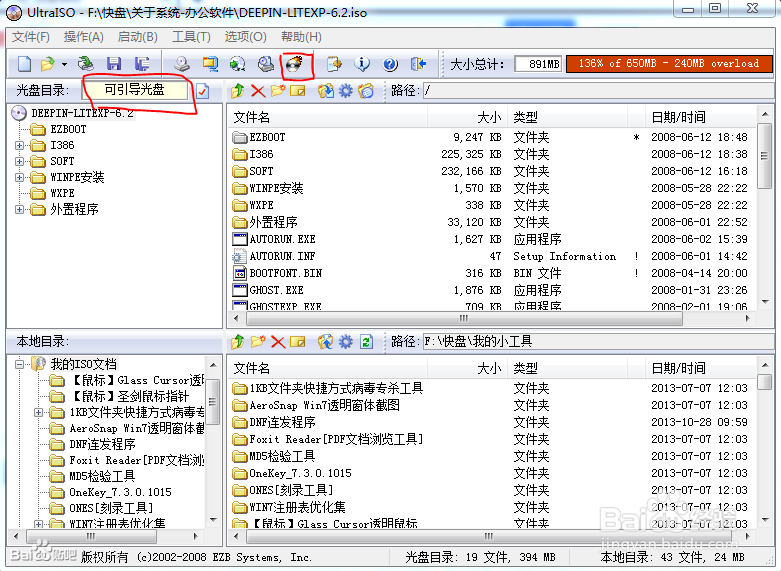Sort disc files by 文件名 column header
The width and height of the screenshot is (781, 571).
[x=328, y=118]
